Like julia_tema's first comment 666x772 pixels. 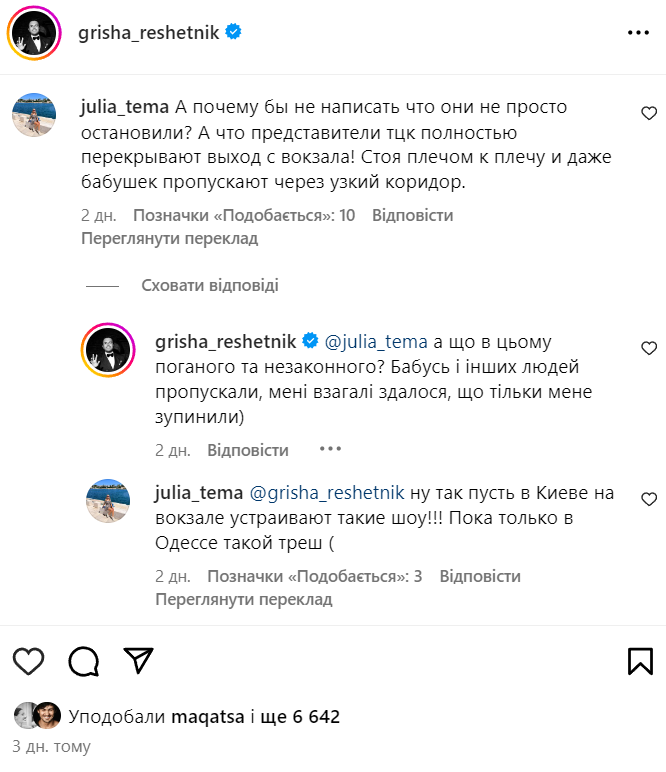648,113
